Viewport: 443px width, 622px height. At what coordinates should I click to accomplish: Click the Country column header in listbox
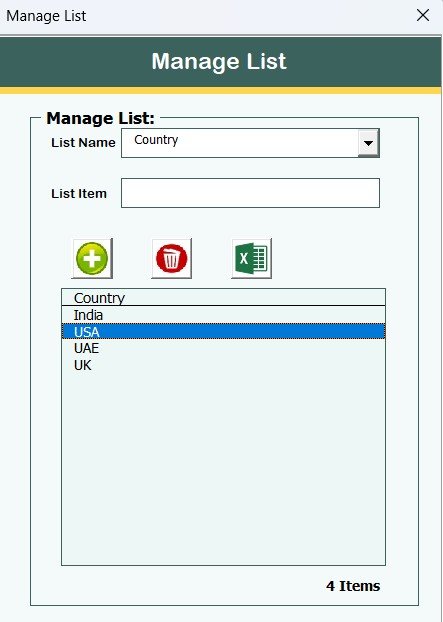tap(223, 298)
